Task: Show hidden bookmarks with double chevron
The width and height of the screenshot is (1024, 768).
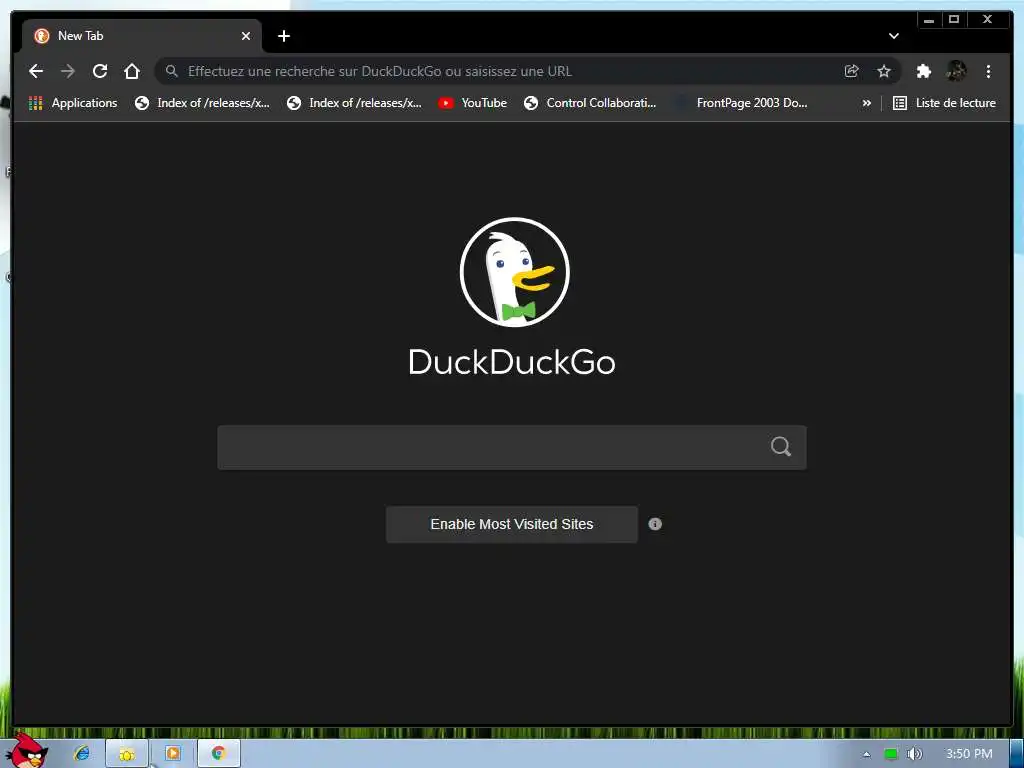Action: (x=867, y=103)
